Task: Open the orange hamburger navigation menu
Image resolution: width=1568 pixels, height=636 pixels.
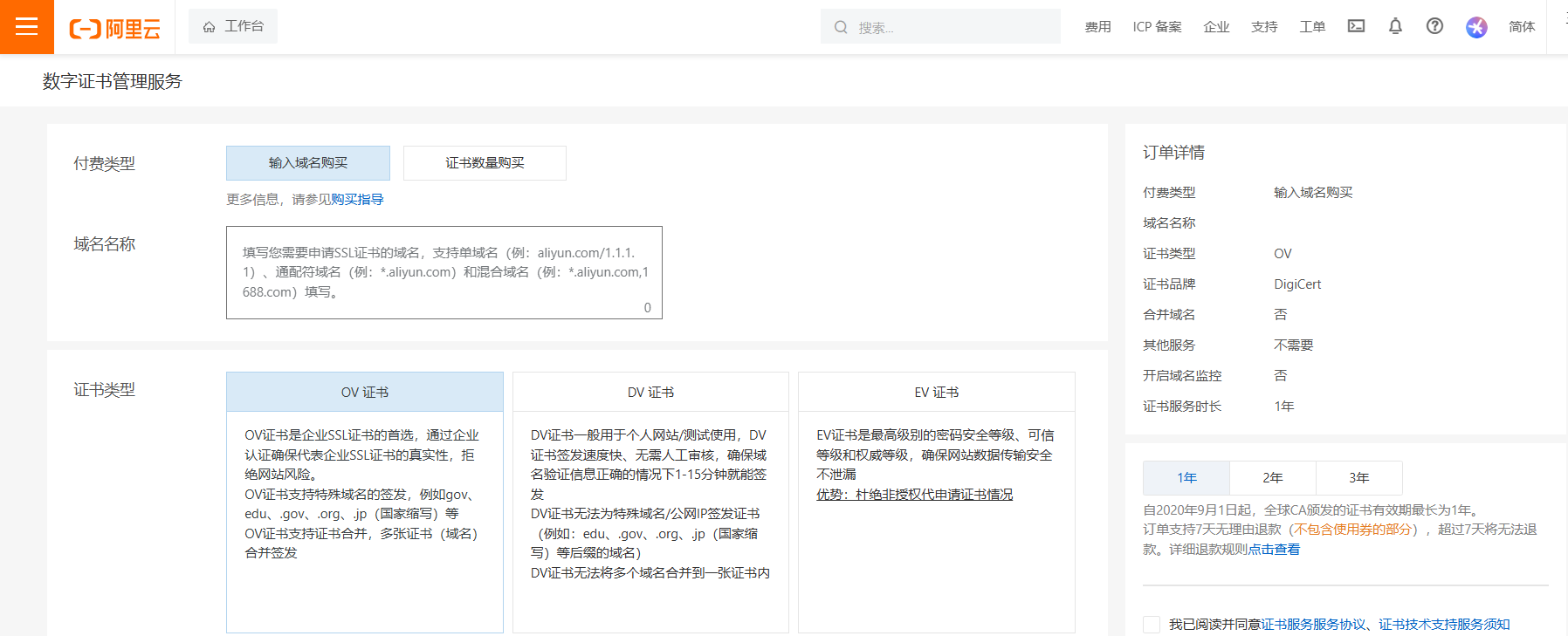Action: click(x=26, y=27)
